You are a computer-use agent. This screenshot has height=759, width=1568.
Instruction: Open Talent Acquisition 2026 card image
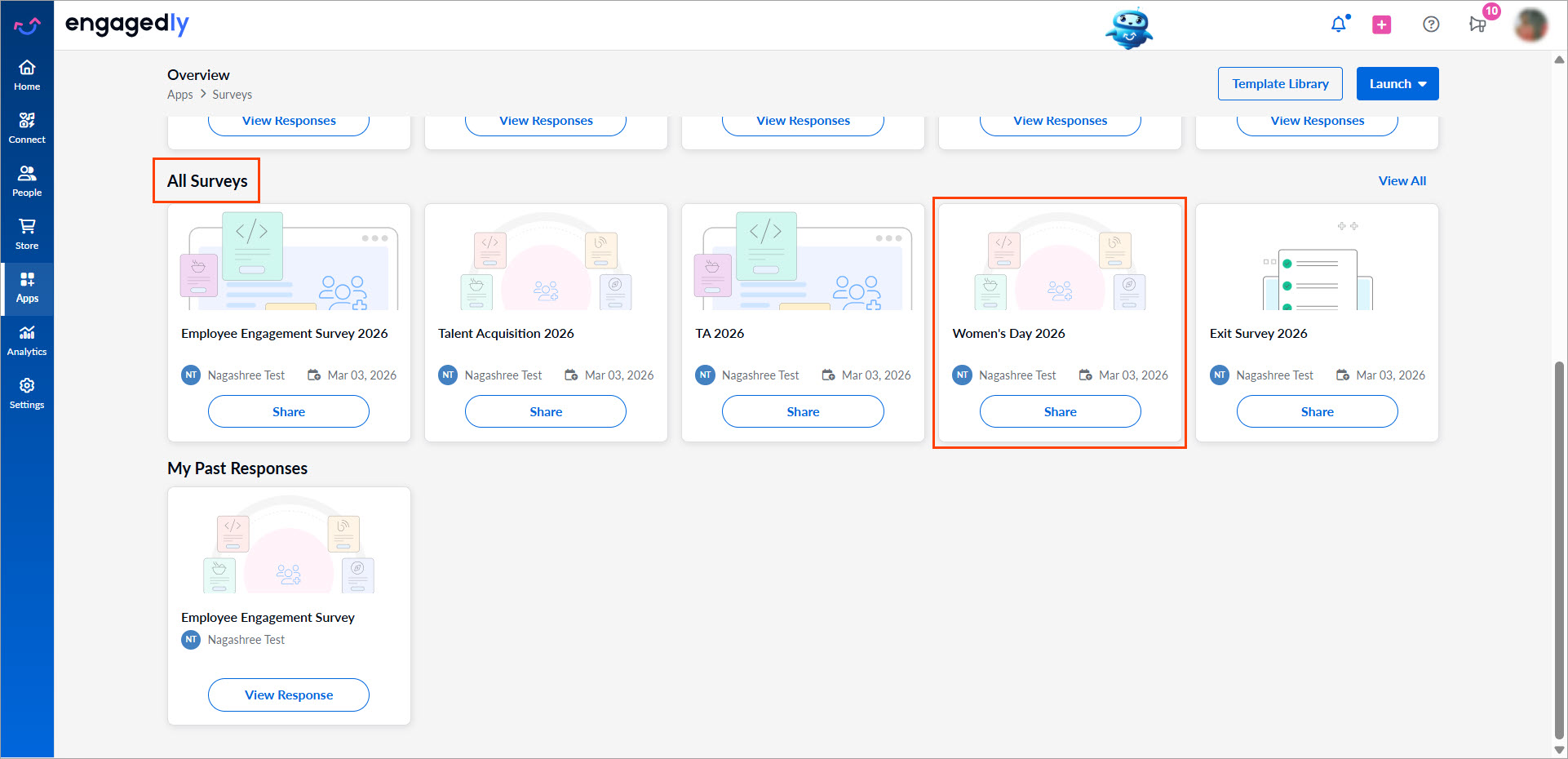click(x=546, y=260)
